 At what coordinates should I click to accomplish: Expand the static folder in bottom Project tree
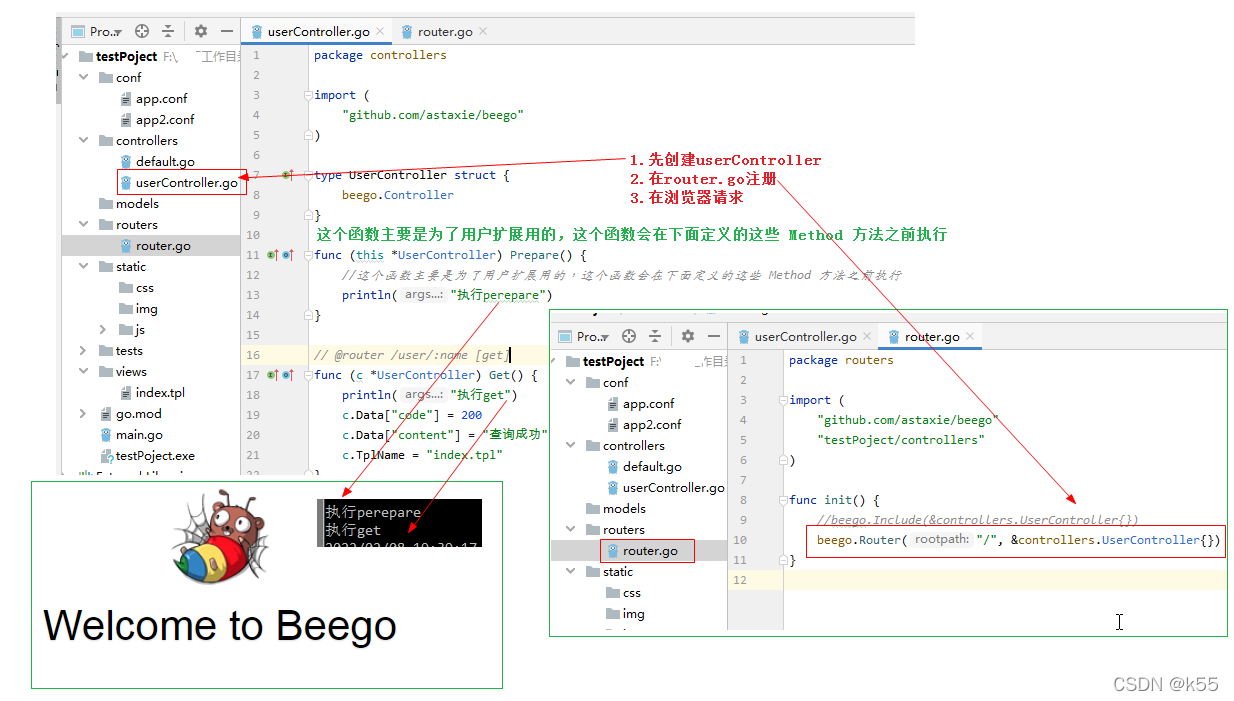pyautogui.click(x=570, y=571)
